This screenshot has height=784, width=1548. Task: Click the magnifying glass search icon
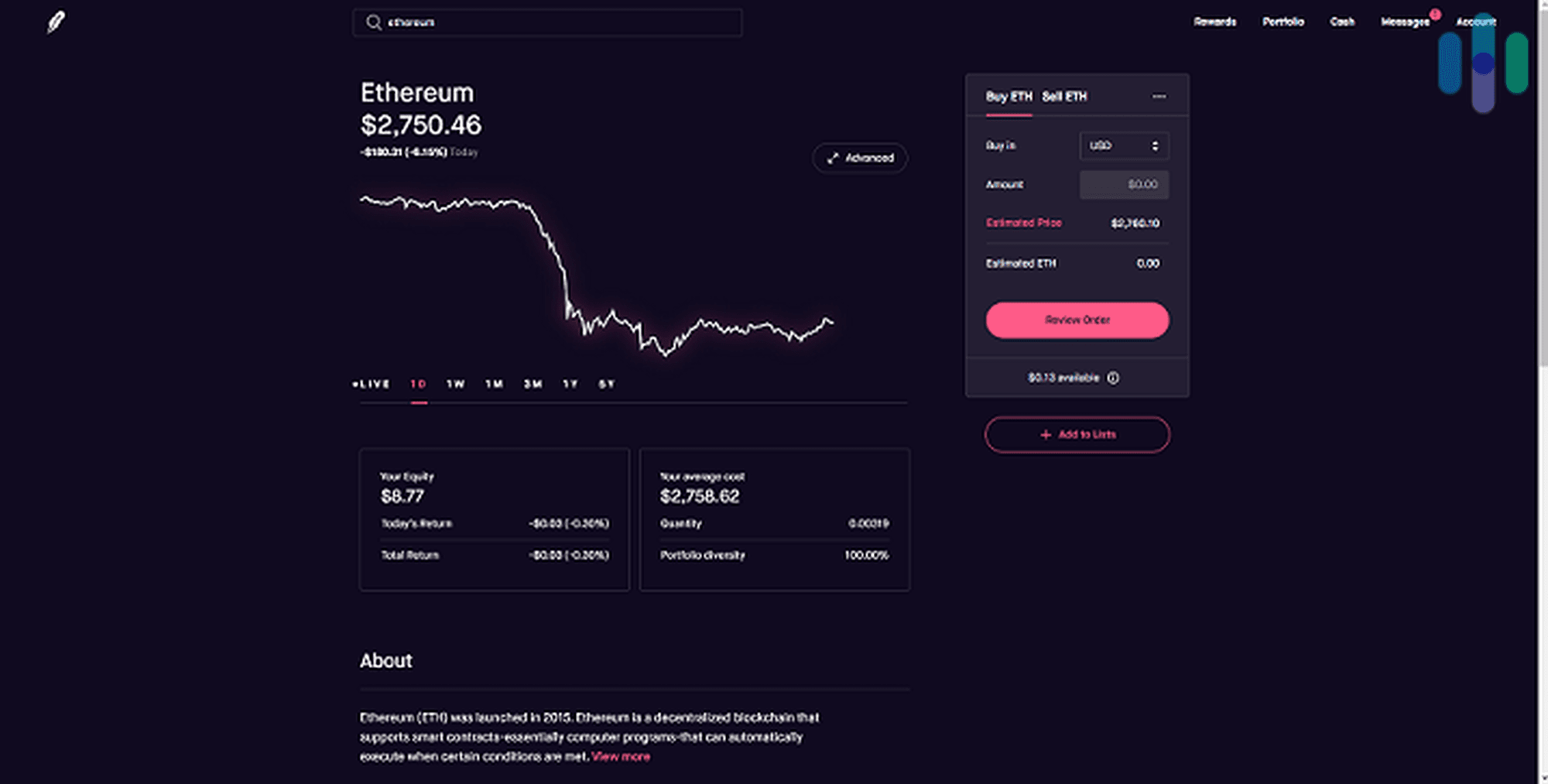point(374,22)
